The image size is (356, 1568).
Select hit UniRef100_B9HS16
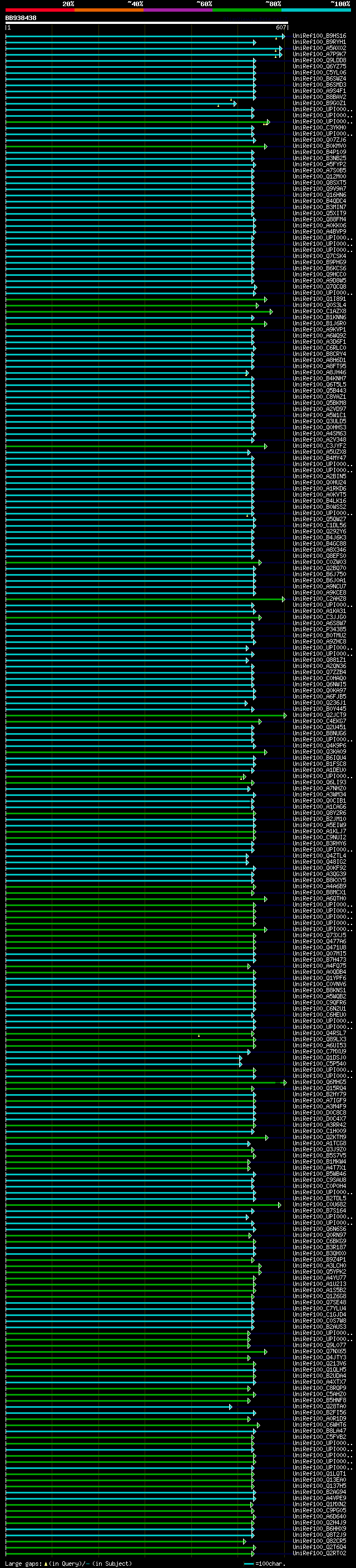[x=319, y=36]
